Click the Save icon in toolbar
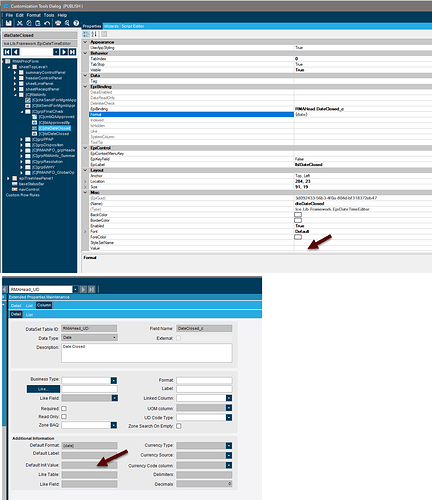Viewport: 432px width, 500px height. [8, 23]
